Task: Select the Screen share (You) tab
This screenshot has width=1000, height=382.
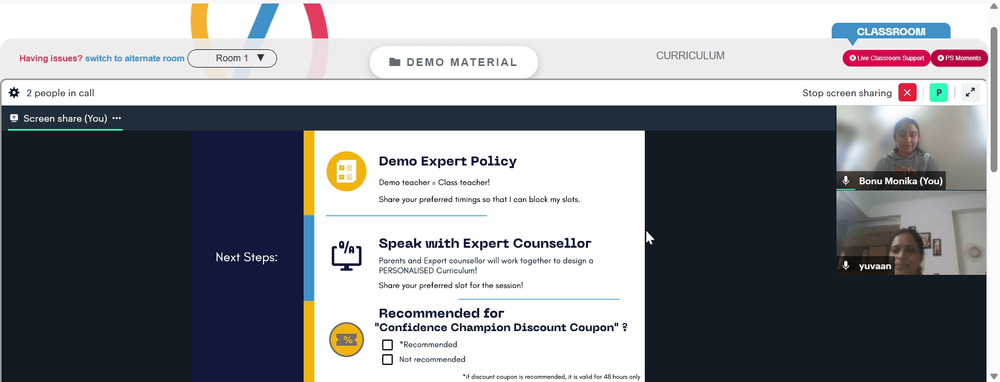Action: 65,119
